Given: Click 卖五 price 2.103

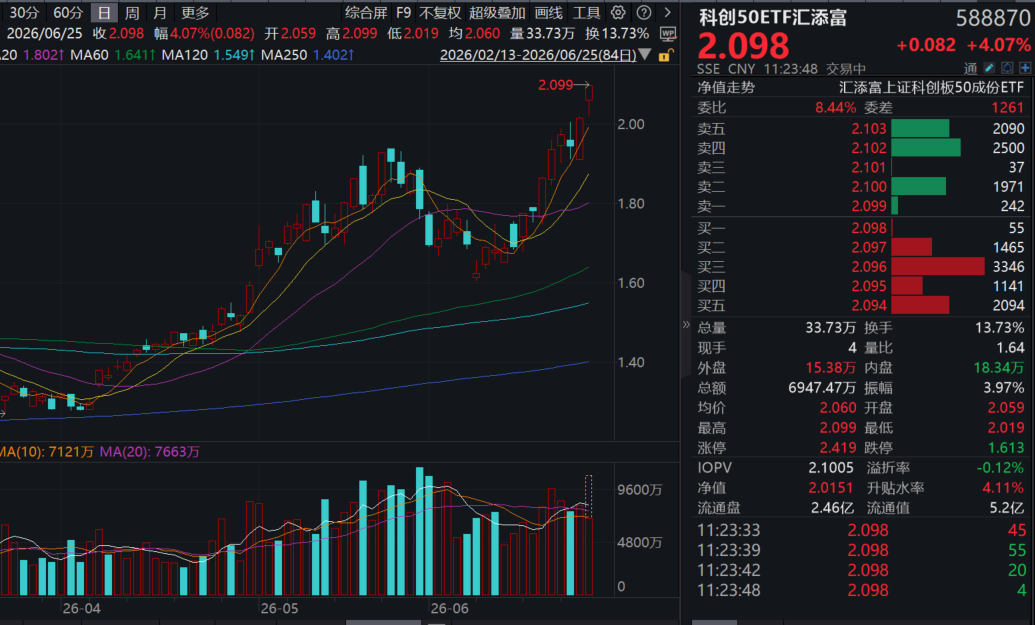Looking at the screenshot, I should 869,129.
